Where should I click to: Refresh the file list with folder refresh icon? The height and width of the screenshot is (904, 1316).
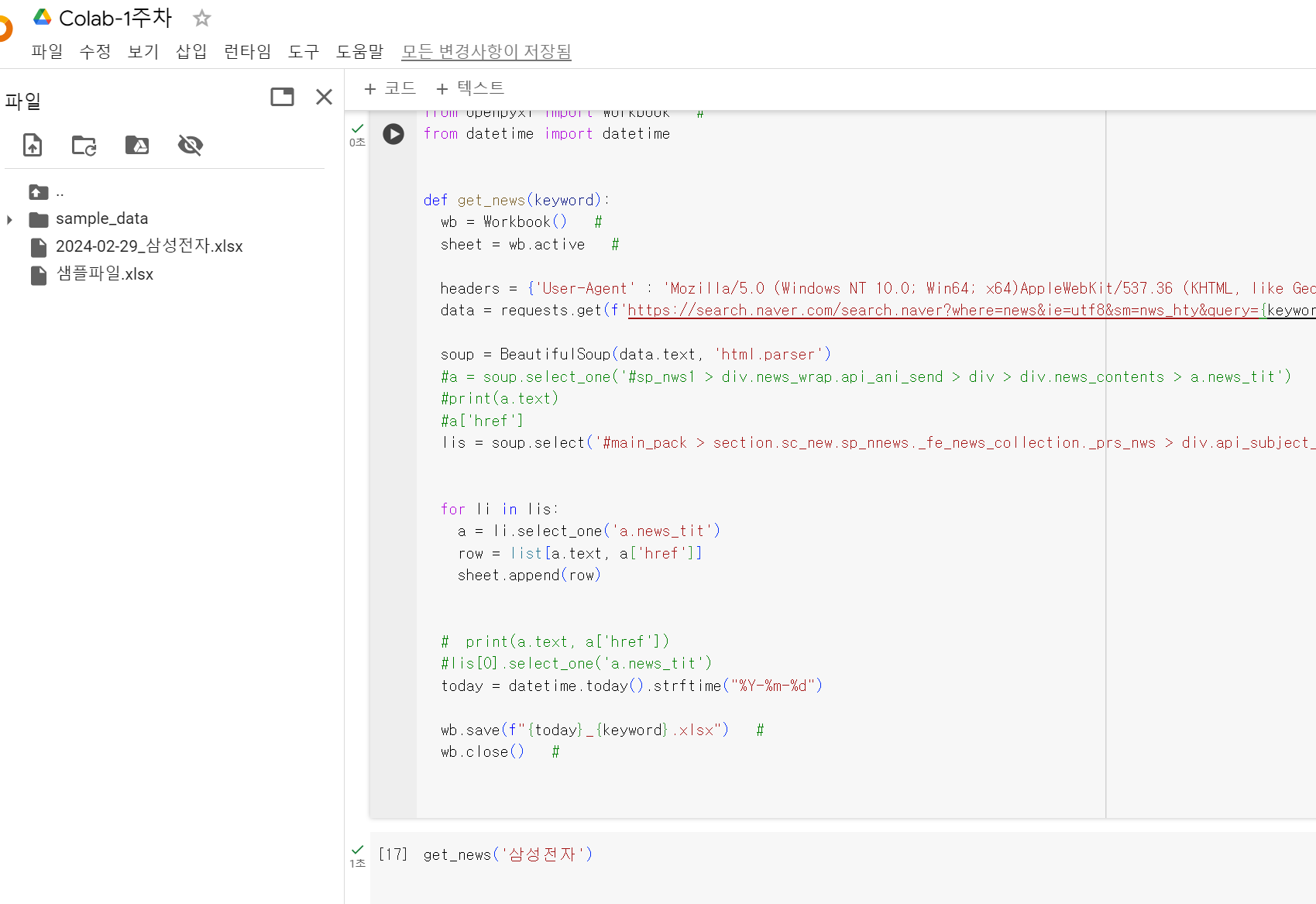click(84, 145)
